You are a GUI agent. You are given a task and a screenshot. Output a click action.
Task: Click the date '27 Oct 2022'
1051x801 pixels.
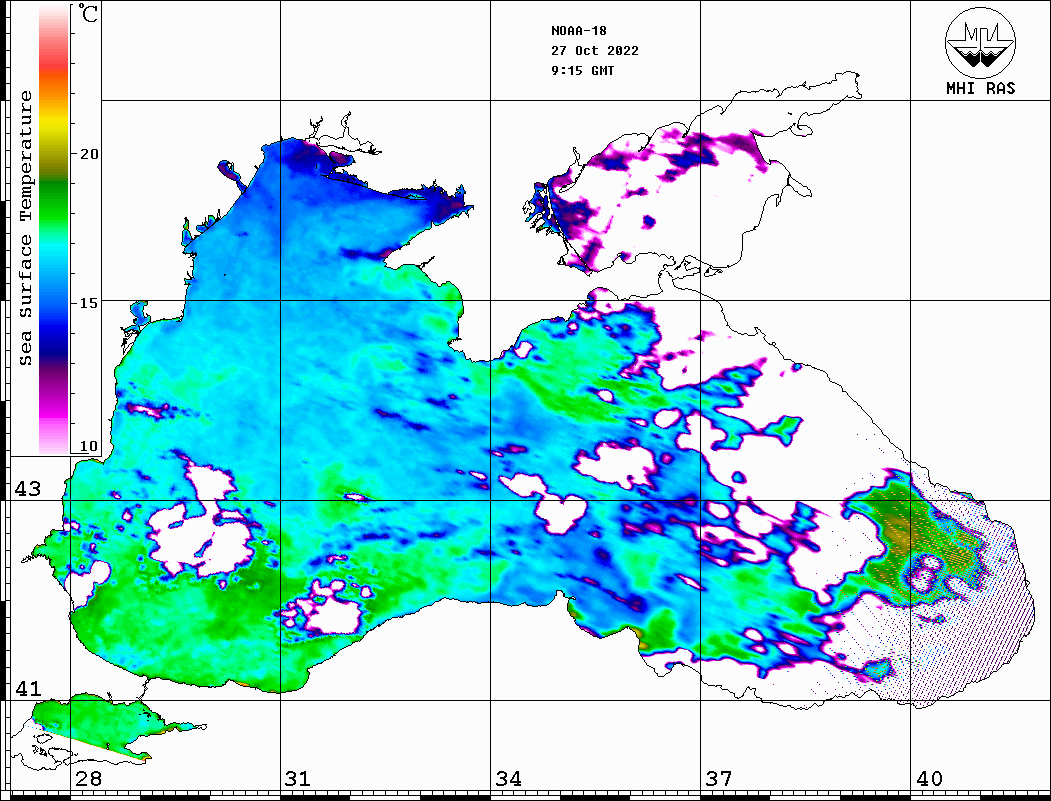tap(595, 51)
